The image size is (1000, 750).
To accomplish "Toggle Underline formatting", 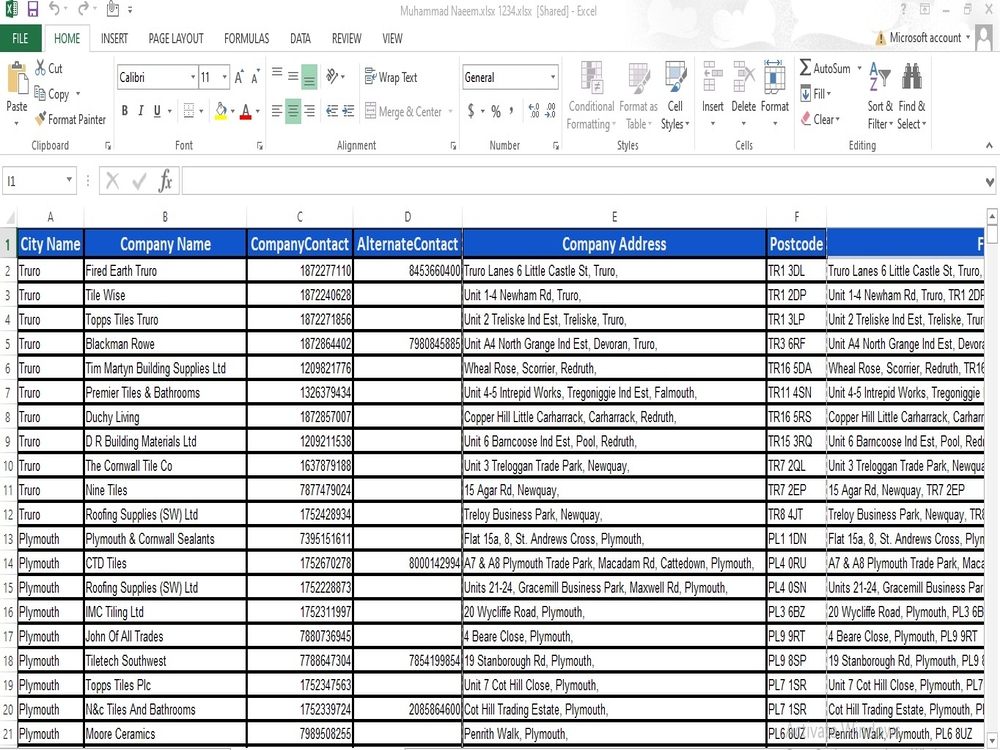I will pos(157,111).
